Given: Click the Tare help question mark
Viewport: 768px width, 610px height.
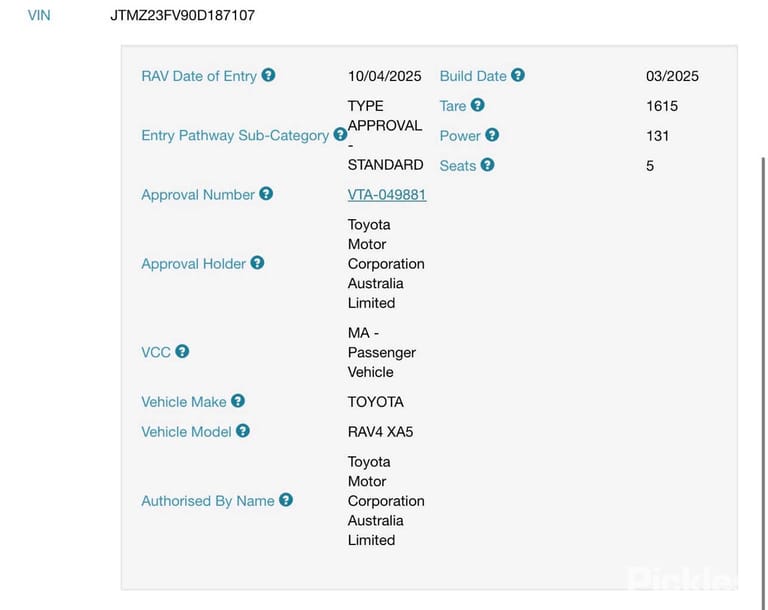Looking at the screenshot, I should 478,105.
